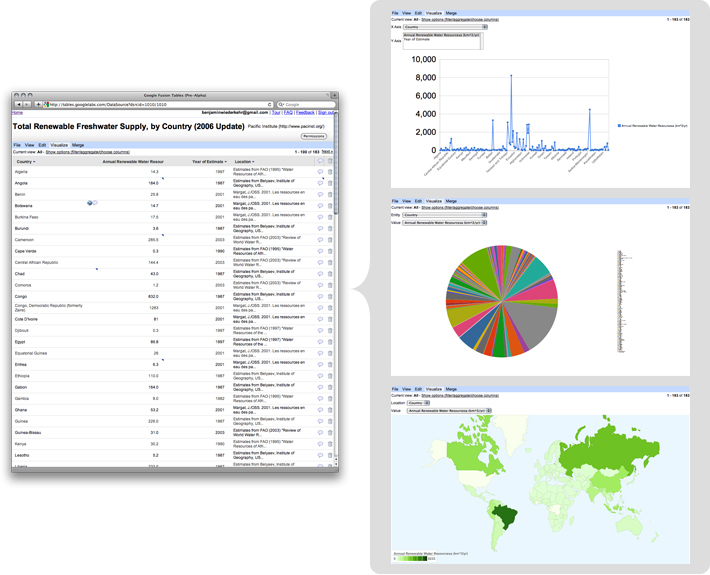Click the Feedback link
This screenshot has height=575, width=710.
[x=305, y=112]
